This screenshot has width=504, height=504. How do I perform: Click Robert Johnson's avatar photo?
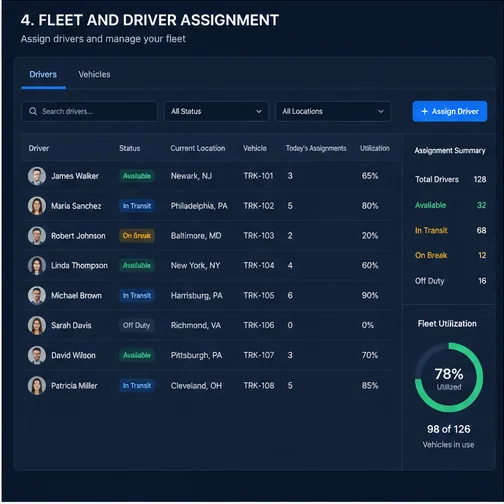coord(37,236)
